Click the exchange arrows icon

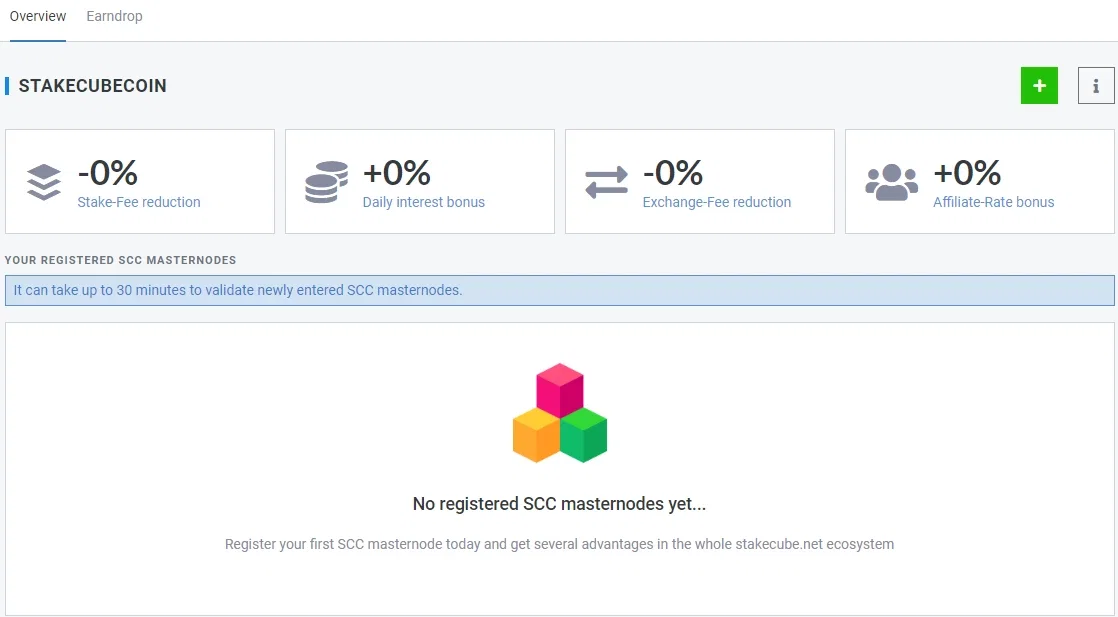pos(606,182)
